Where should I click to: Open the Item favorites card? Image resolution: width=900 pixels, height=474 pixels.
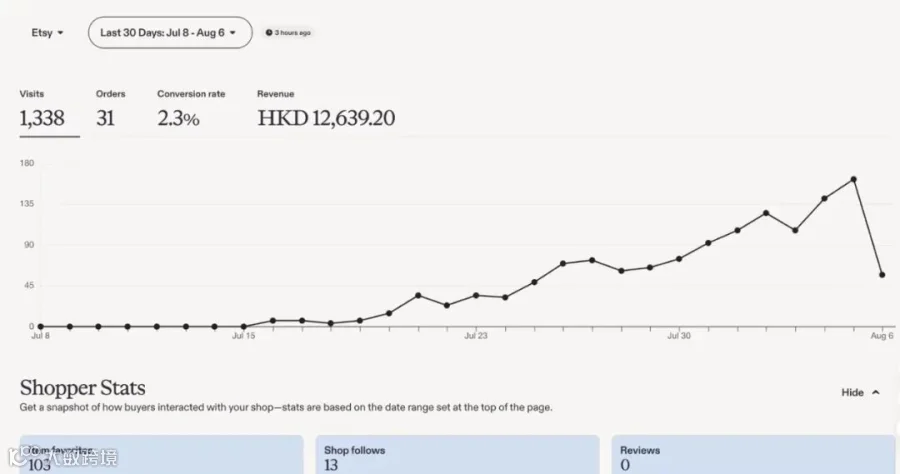click(161, 454)
